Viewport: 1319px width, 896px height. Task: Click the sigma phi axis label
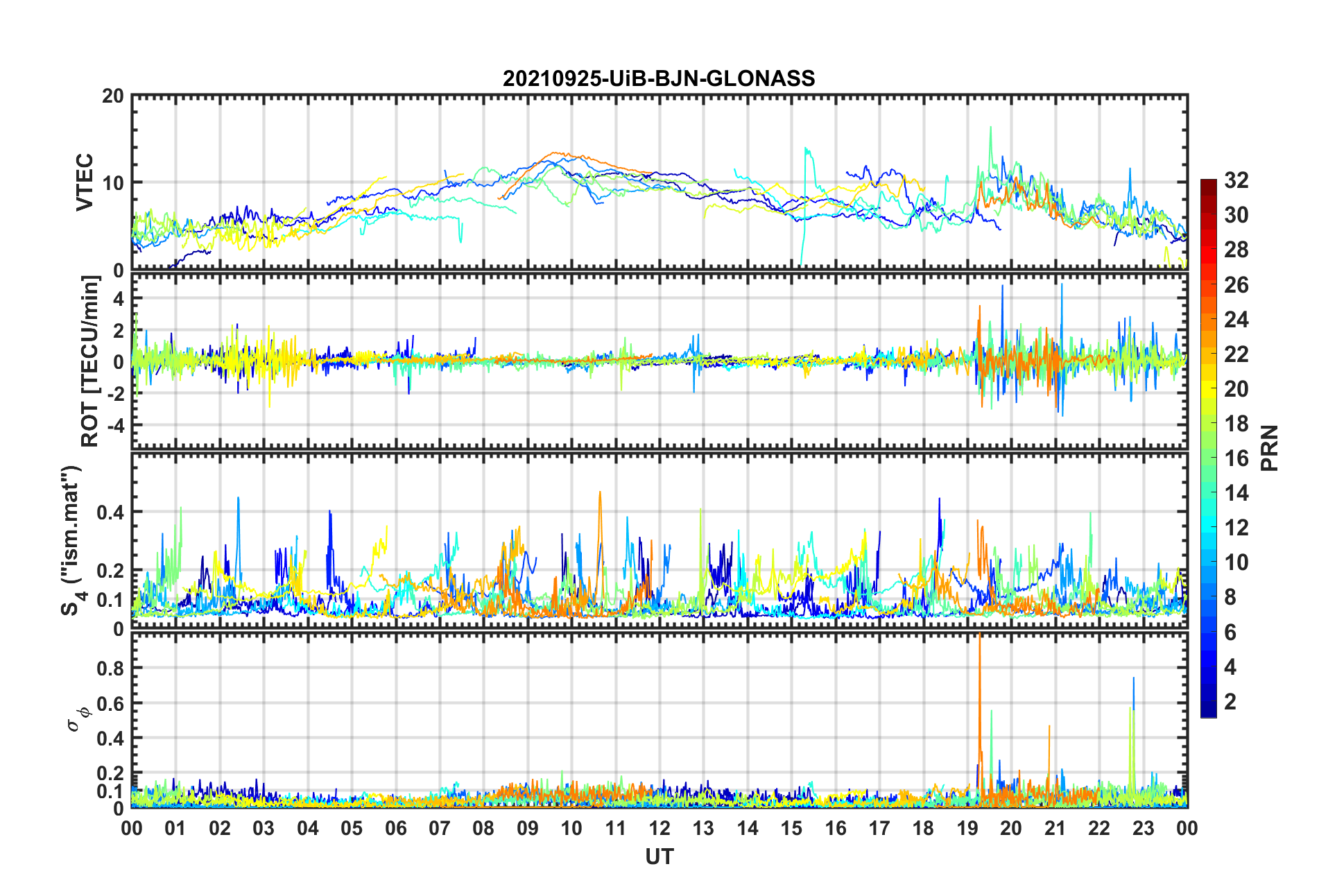77,719
